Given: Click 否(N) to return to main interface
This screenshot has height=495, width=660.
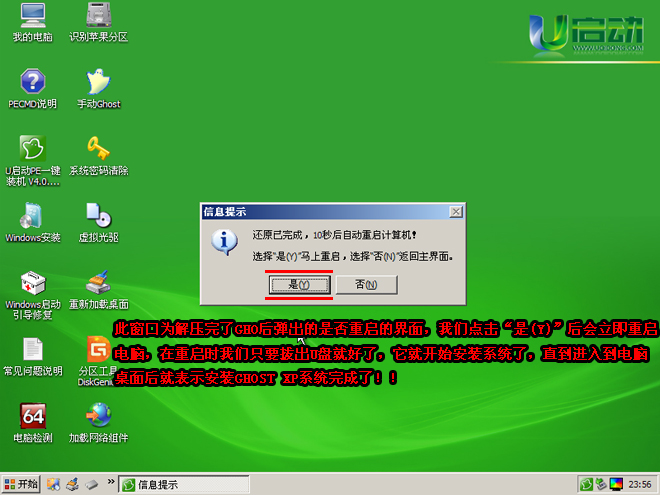Looking at the screenshot, I should pos(365,285).
